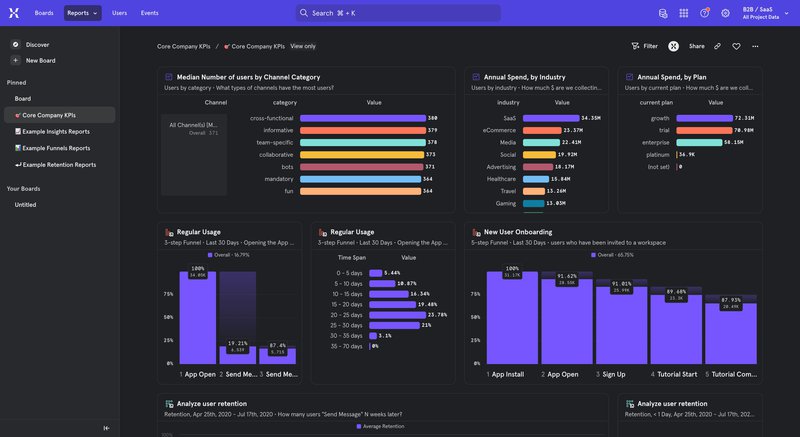Select the purple cross-functional bar
The image size is (800, 437).
click(362, 118)
